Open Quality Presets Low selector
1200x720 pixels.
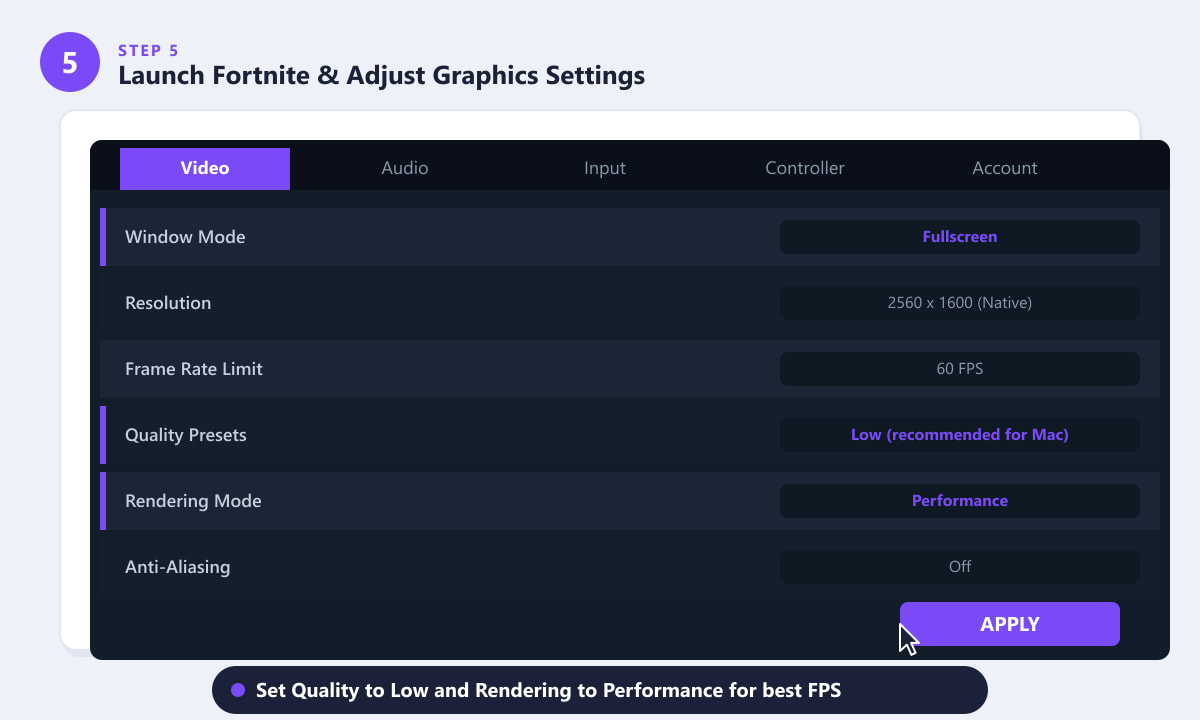pyautogui.click(x=960, y=435)
